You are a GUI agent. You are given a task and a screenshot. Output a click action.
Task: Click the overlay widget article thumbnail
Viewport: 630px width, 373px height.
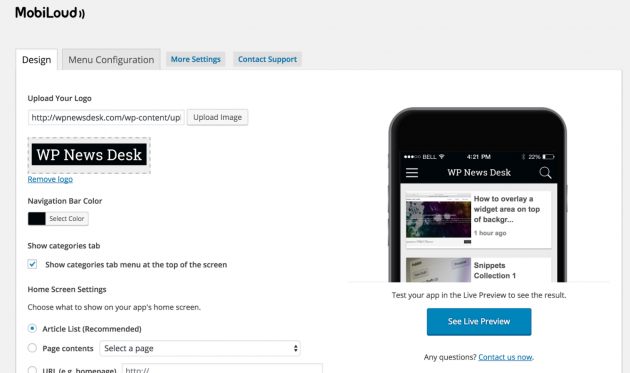pyautogui.click(x=438, y=219)
